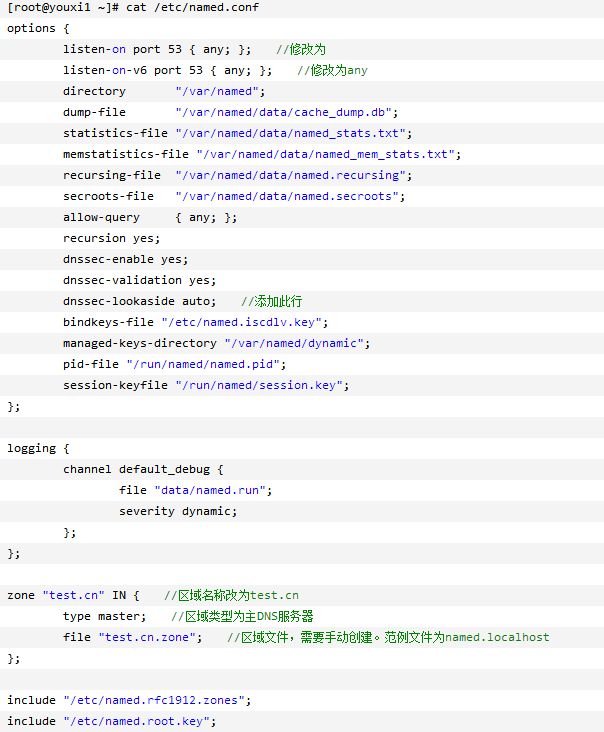Viewport: 604px width, 732px height.
Task: Click the 'bindkeys-file' keyword
Action: point(108,323)
